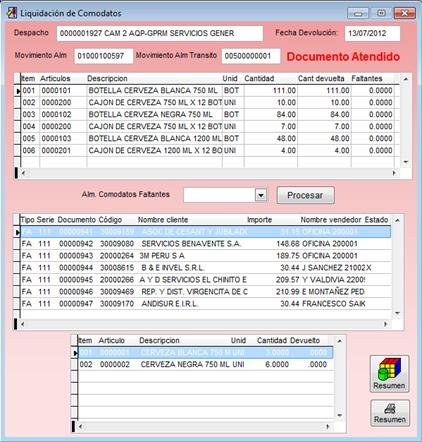Click scroll up arrow of detail grid
422x442 pixels.
tap(340, 341)
